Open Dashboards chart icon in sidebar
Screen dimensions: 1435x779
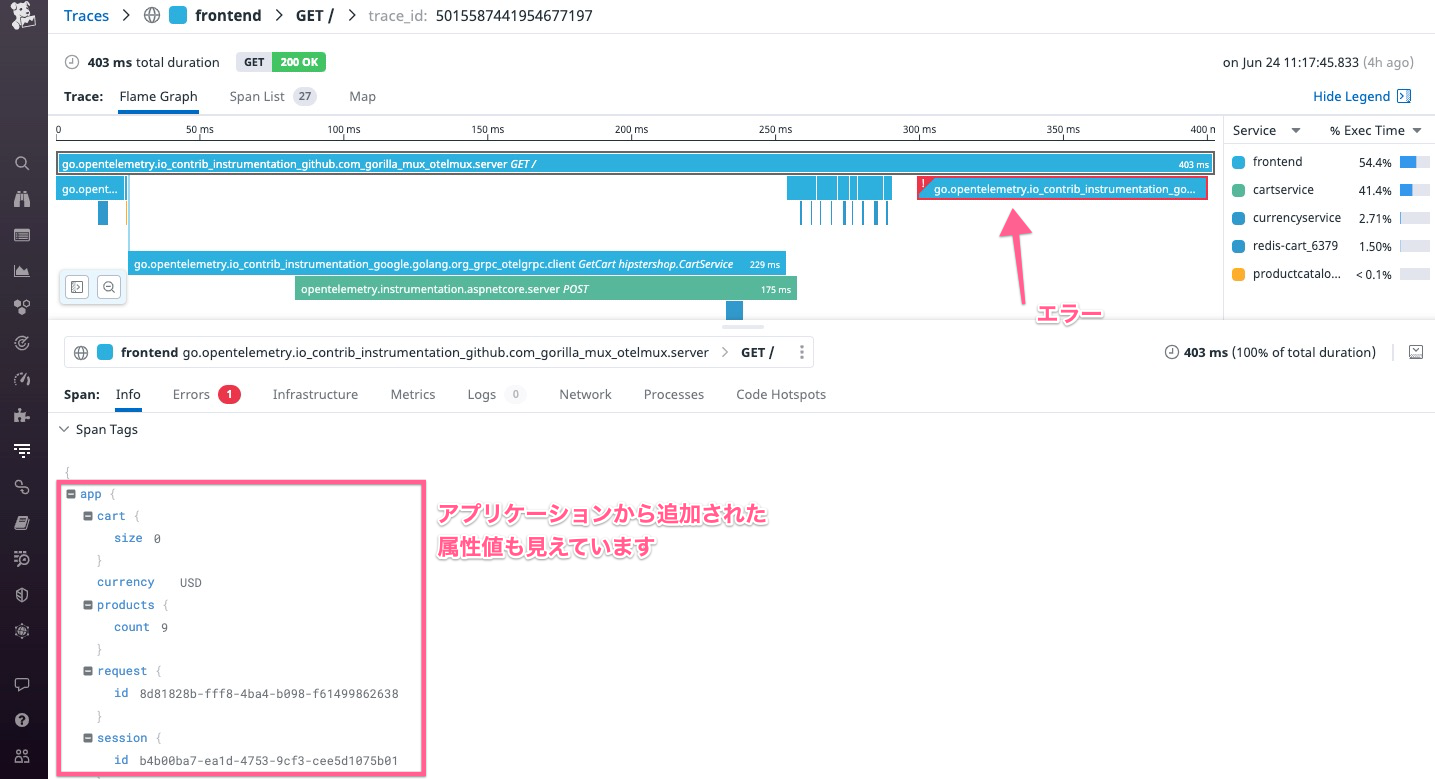22,271
